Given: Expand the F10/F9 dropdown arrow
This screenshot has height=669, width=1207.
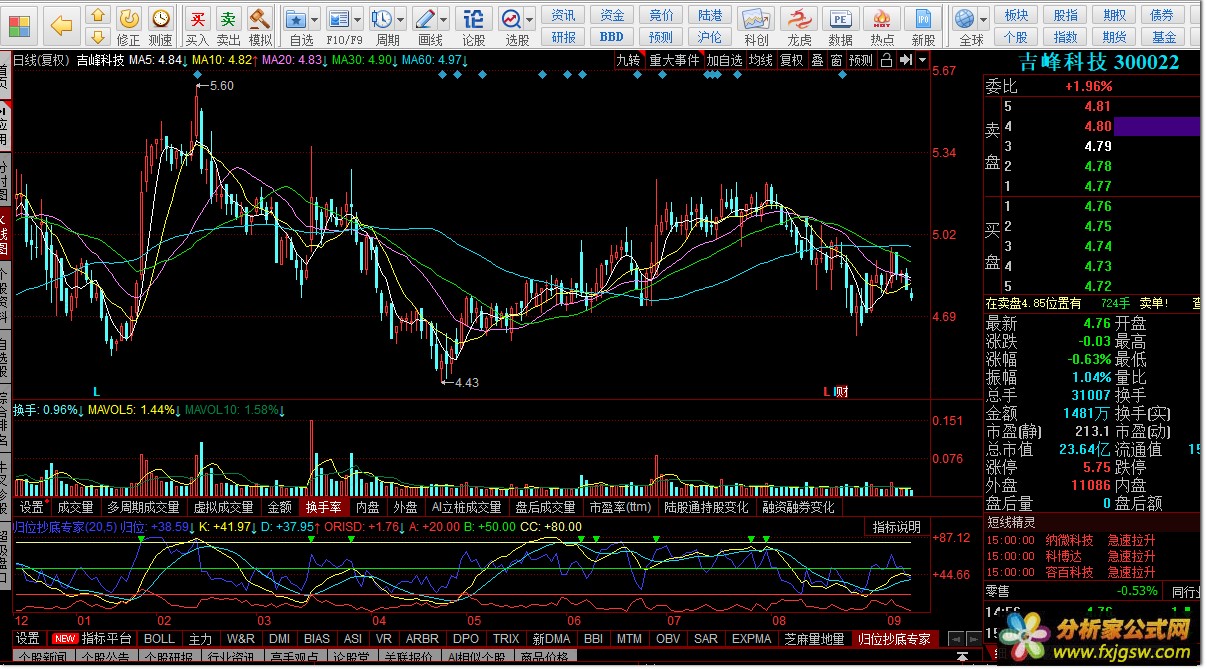Looking at the screenshot, I should click(x=357, y=19).
